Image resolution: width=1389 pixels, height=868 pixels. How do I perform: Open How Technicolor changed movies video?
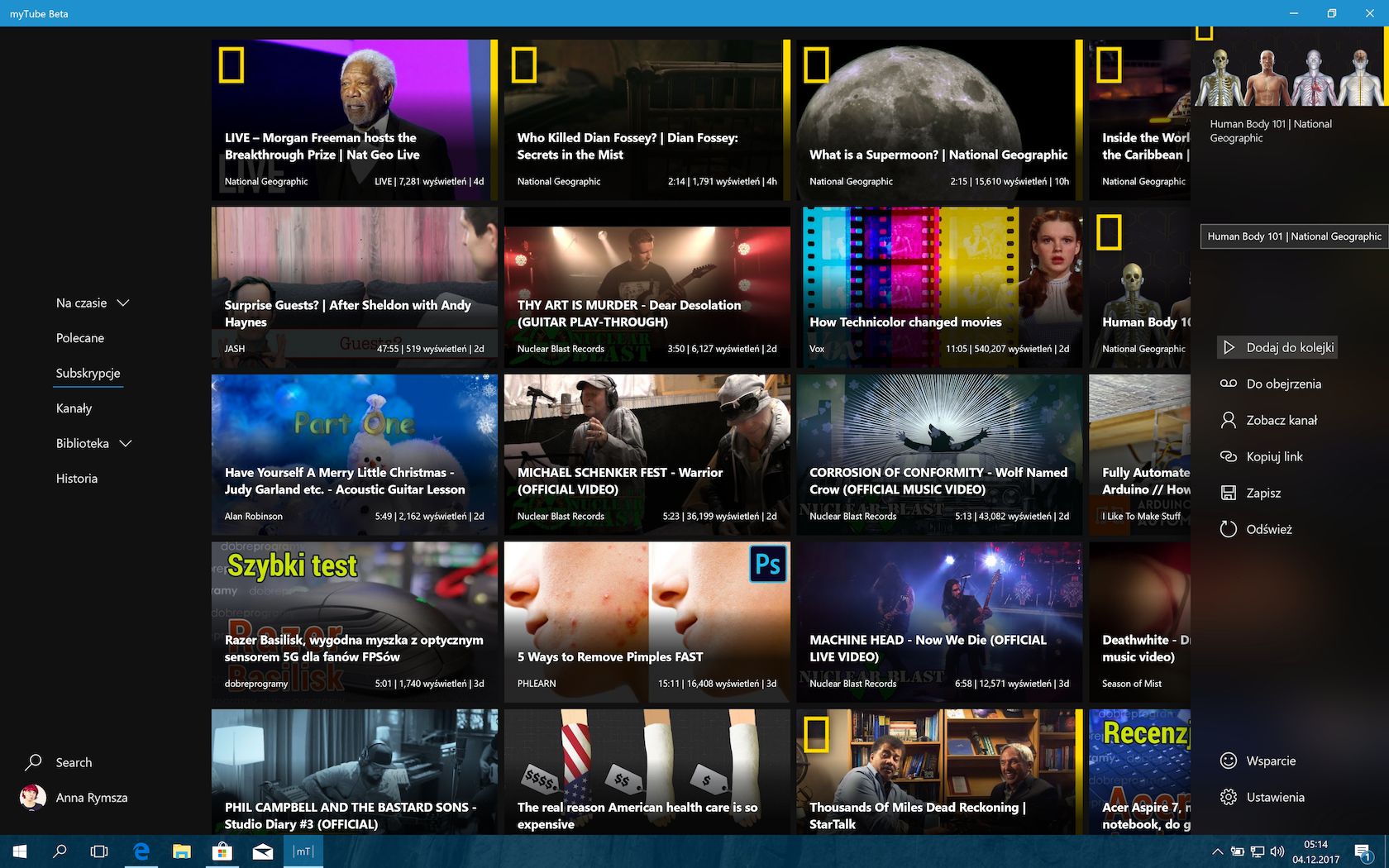(x=939, y=287)
